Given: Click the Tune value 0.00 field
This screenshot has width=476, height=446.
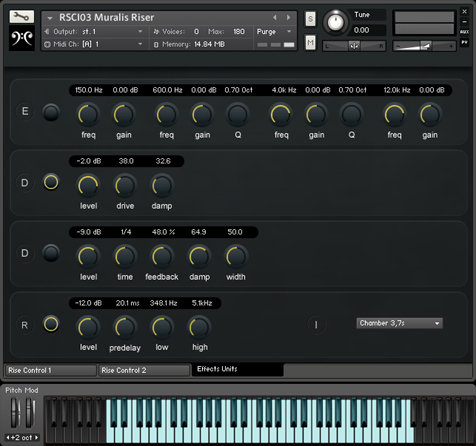Looking at the screenshot, I should 369,30.
